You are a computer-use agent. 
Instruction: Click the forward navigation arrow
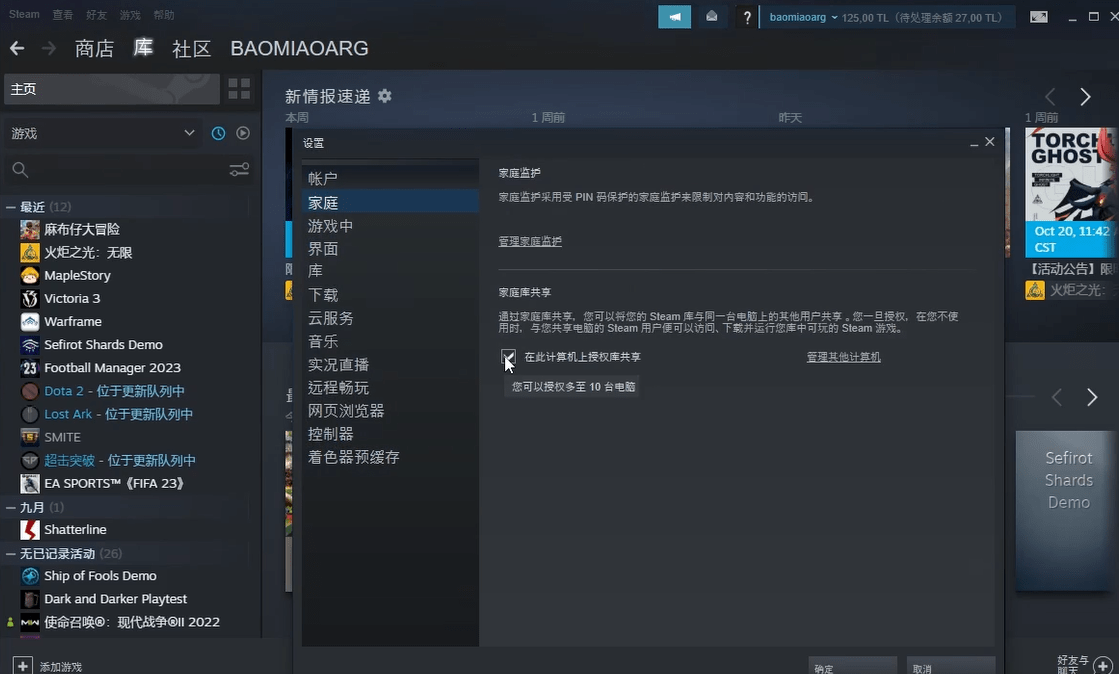point(49,49)
